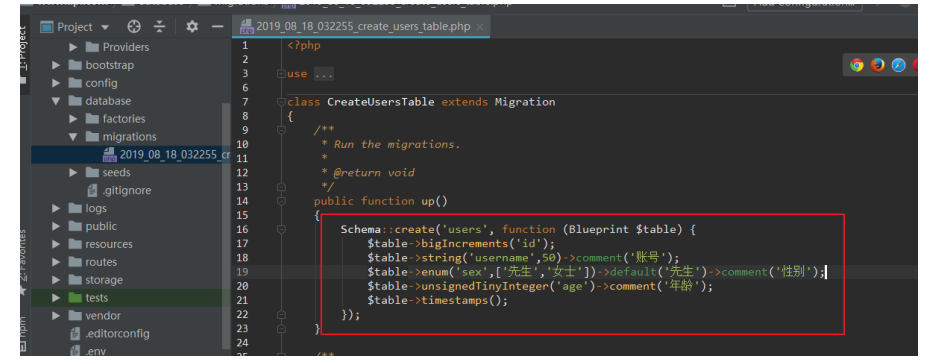Click the fold end marker on line 23
926x363 pixels.
(281, 329)
